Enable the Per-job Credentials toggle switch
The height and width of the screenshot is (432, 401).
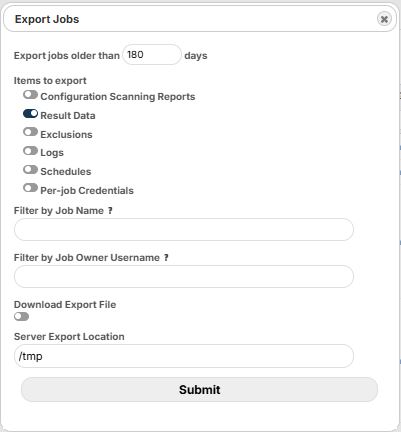[x=30, y=188]
